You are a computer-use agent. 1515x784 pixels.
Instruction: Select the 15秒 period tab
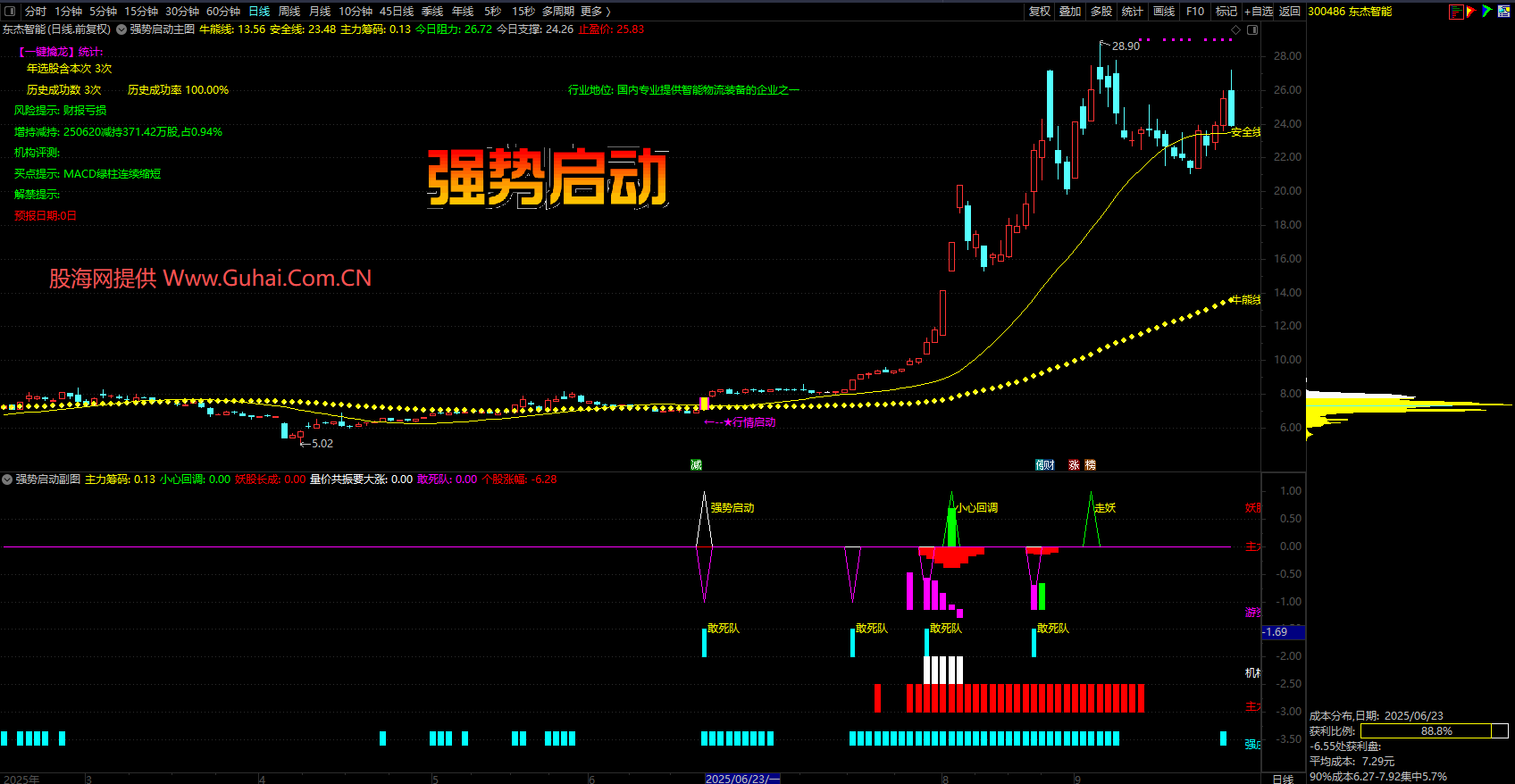click(x=523, y=11)
